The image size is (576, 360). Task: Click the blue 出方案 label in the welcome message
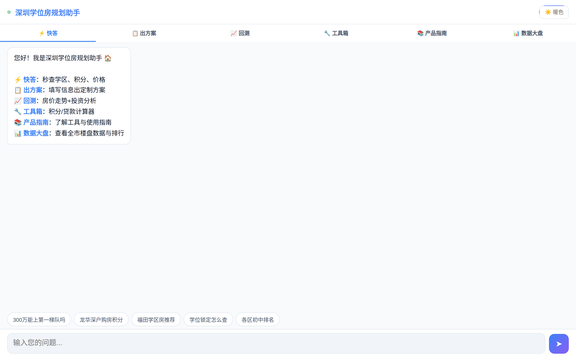pos(33,90)
